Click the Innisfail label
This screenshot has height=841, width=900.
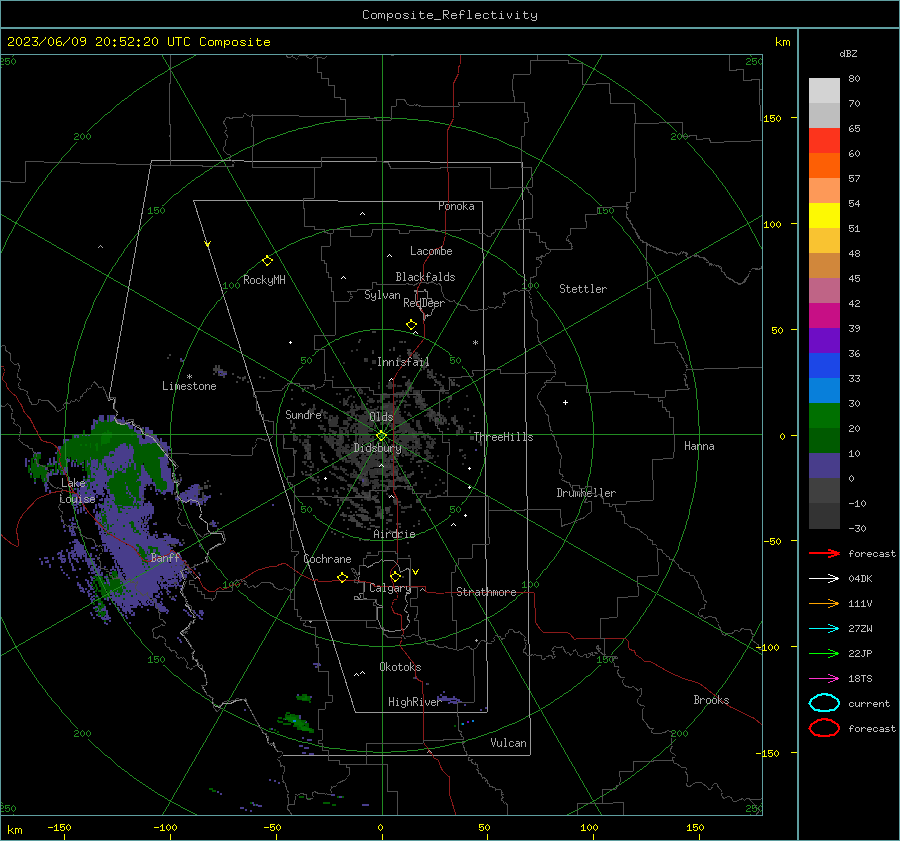pos(403,362)
